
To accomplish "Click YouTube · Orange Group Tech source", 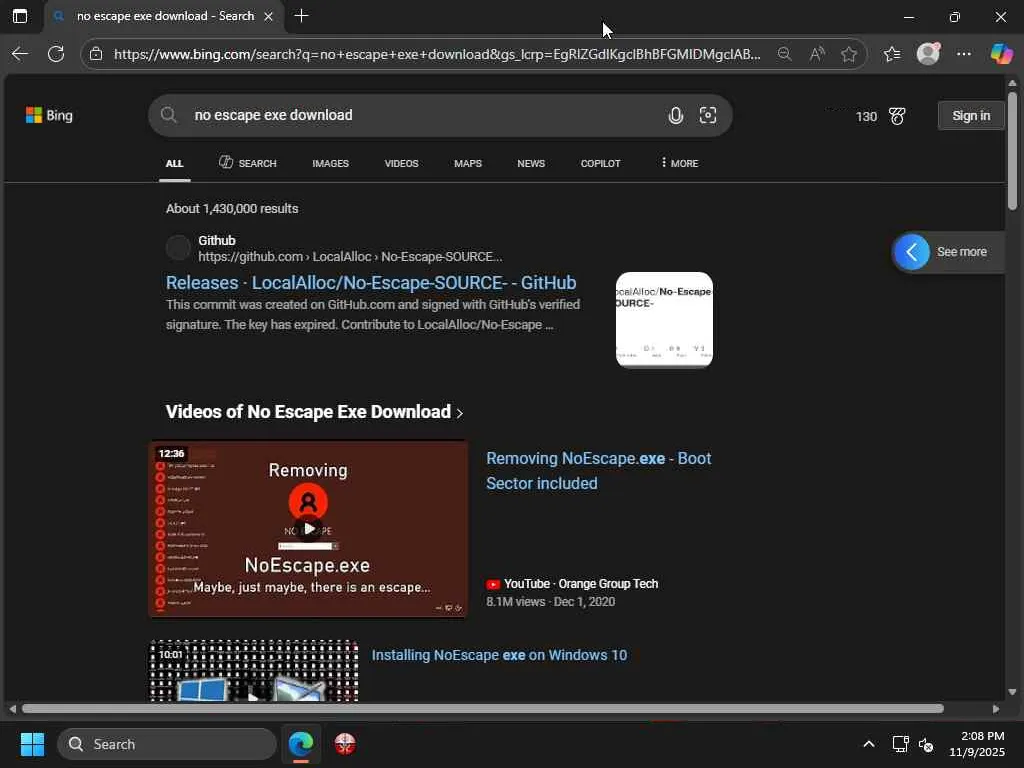I will pos(572,584).
